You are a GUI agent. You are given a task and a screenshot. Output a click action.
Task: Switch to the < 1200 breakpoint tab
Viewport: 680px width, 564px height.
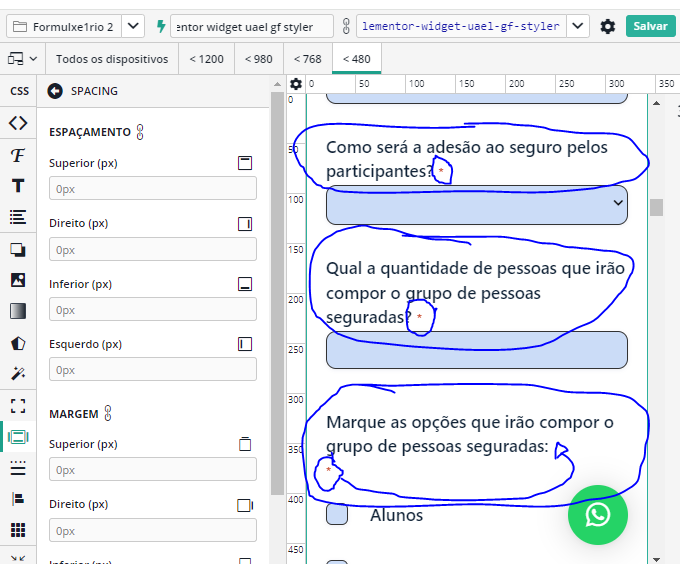pyautogui.click(x=206, y=59)
